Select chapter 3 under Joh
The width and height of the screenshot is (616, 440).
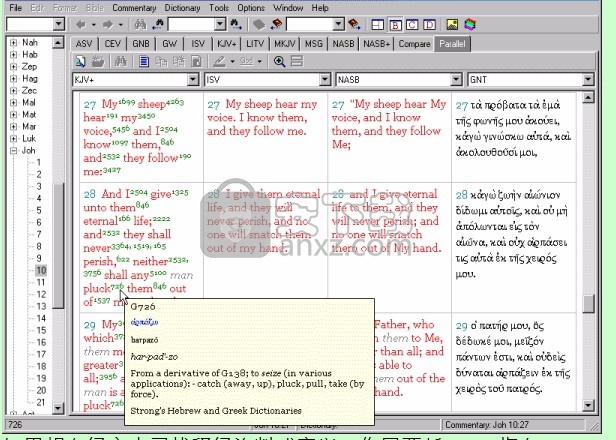pyautogui.click(x=39, y=186)
